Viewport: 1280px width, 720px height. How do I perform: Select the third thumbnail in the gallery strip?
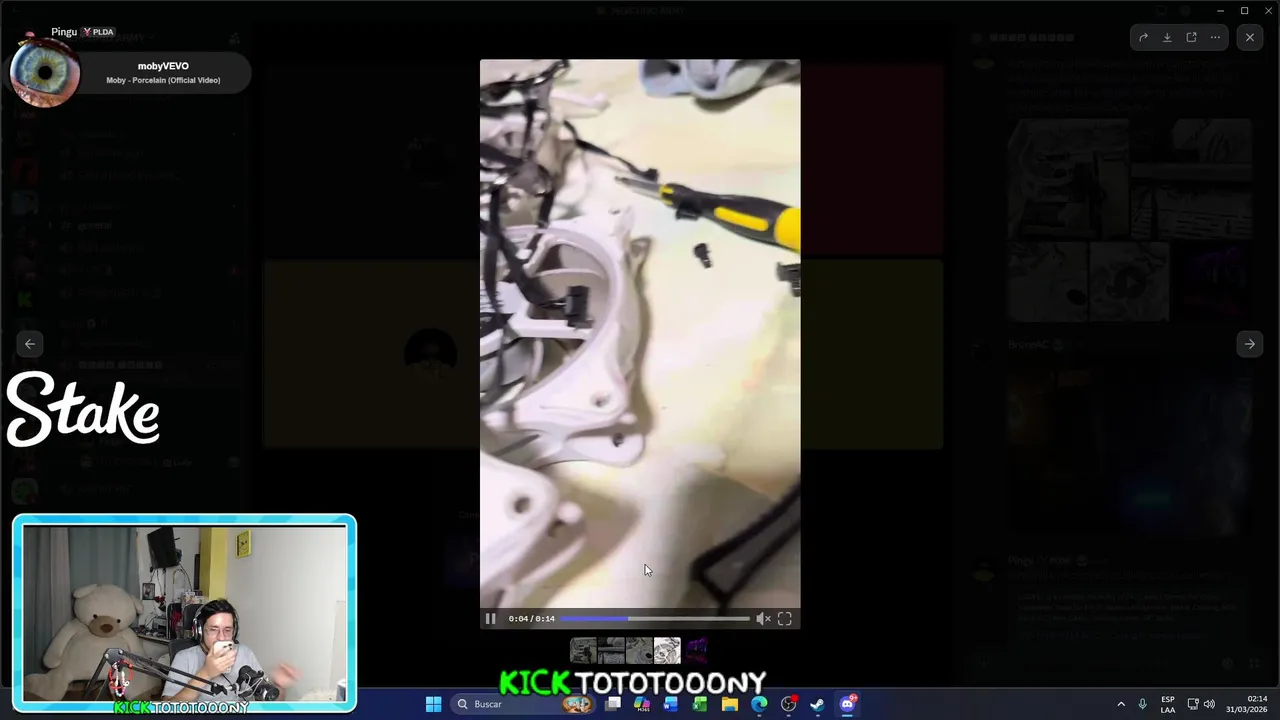639,652
